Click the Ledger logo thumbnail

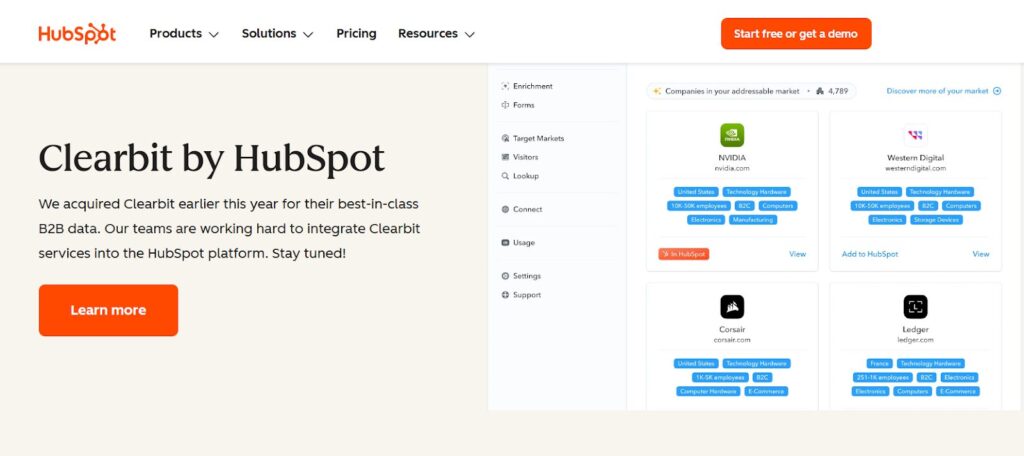(x=915, y=307)
